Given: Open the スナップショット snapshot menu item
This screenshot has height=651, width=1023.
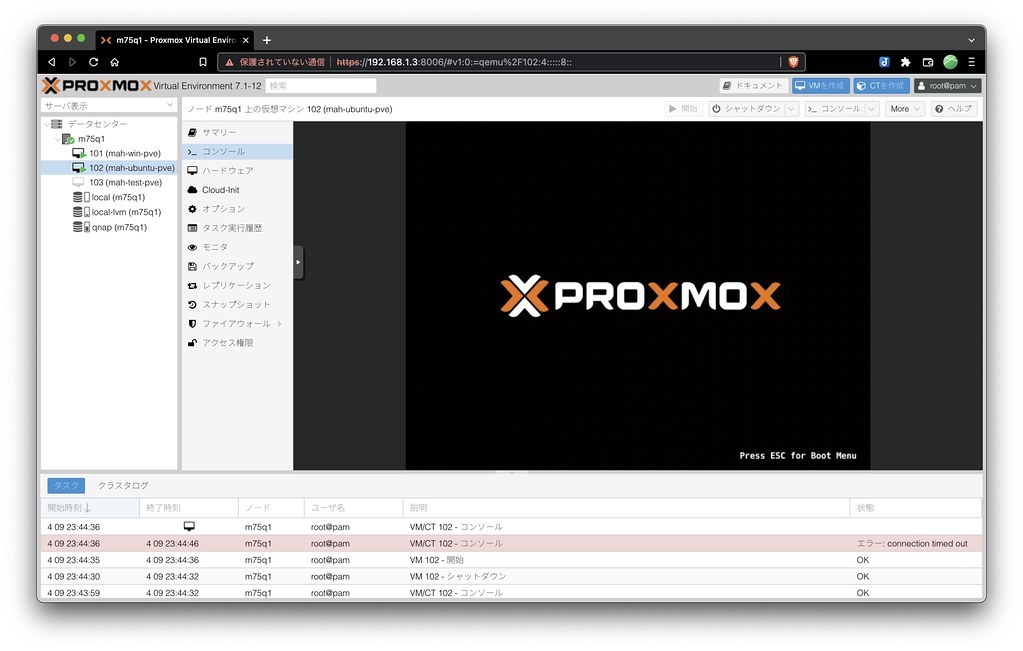Looking at the screenshot, I should click(x=237, y=305).
